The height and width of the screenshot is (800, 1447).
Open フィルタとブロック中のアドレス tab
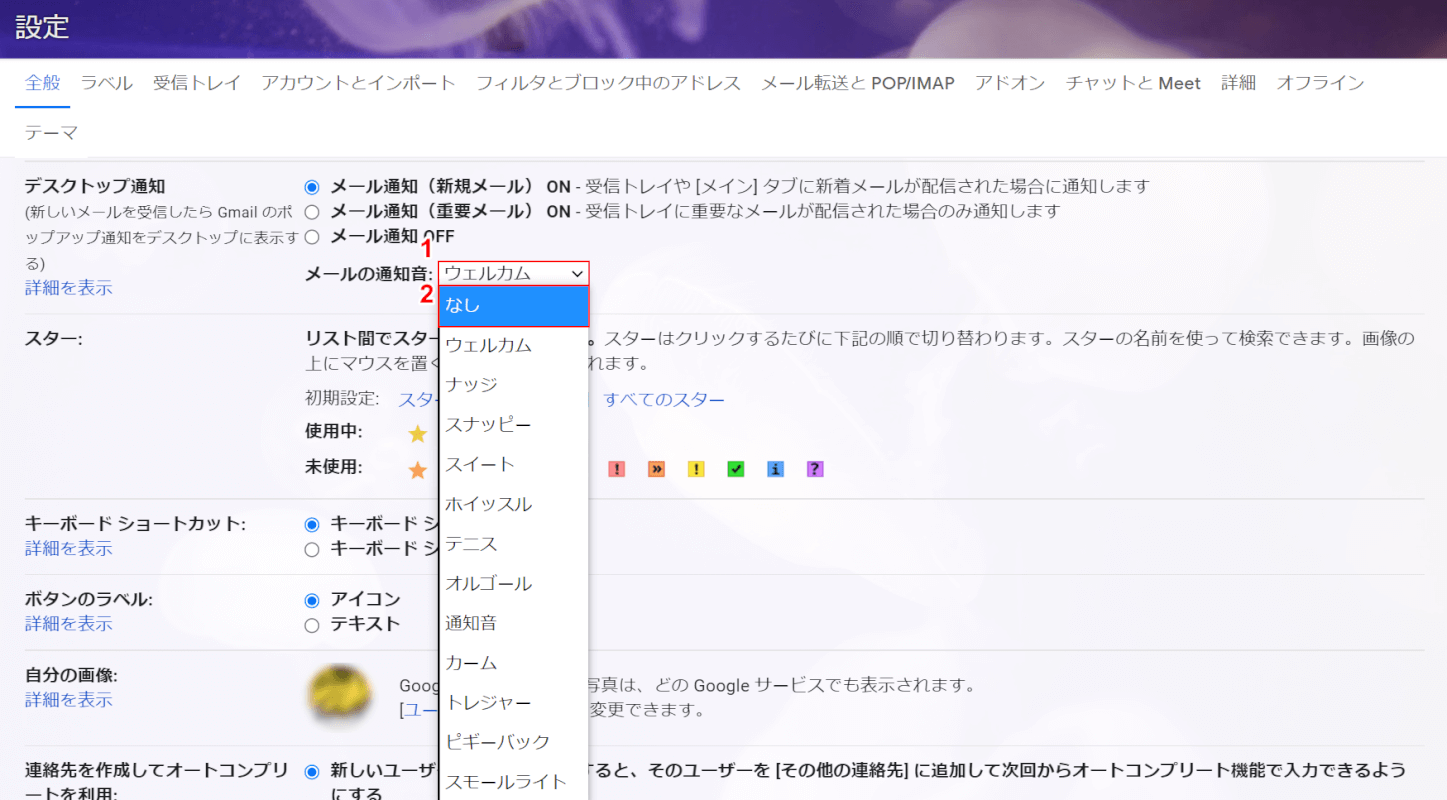click(x=609, y=83)
